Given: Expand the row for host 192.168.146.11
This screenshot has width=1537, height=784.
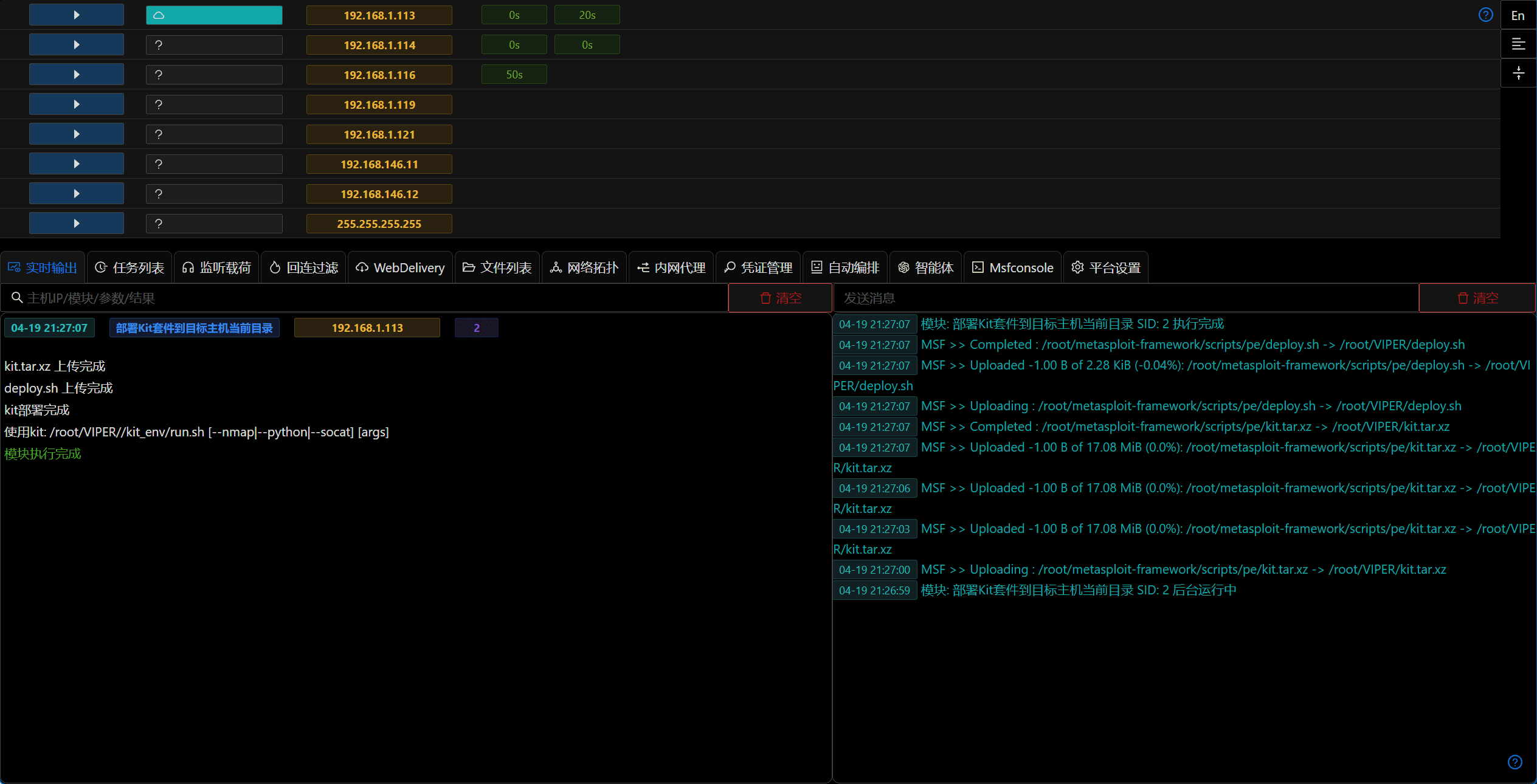Looking at the screenshot, I should (77, 163).
